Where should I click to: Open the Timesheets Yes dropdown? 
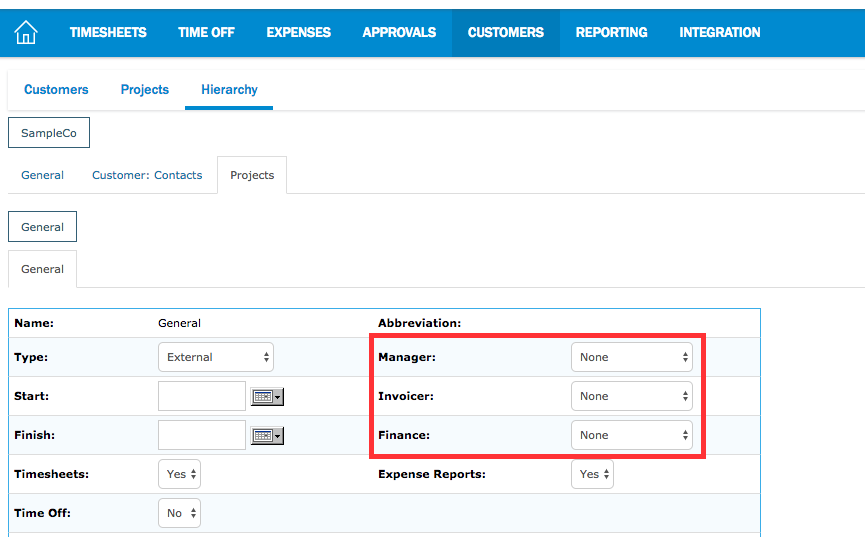coord(179,474)
